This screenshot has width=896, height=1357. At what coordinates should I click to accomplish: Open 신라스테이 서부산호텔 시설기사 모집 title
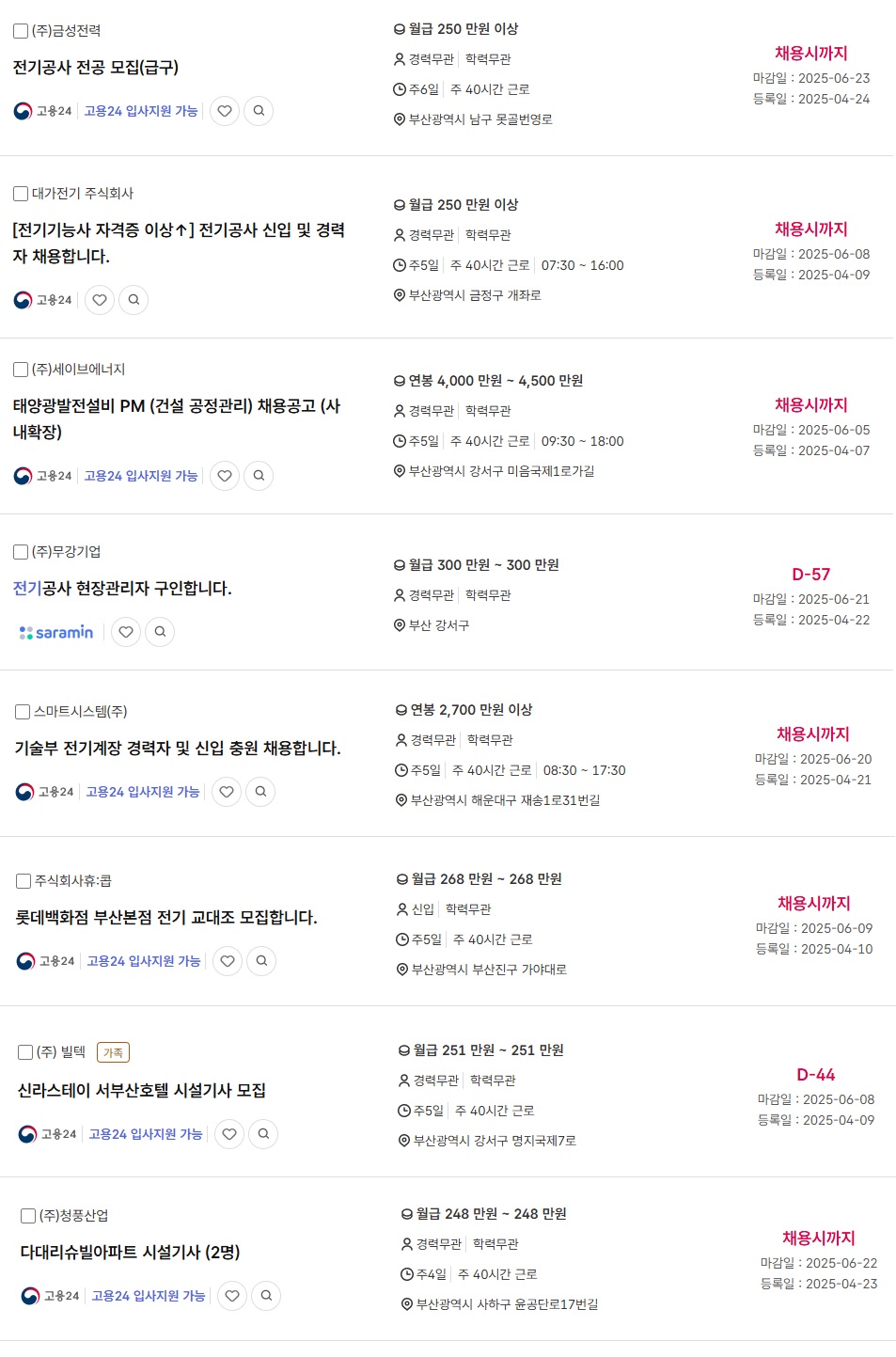click(142, 1091)
